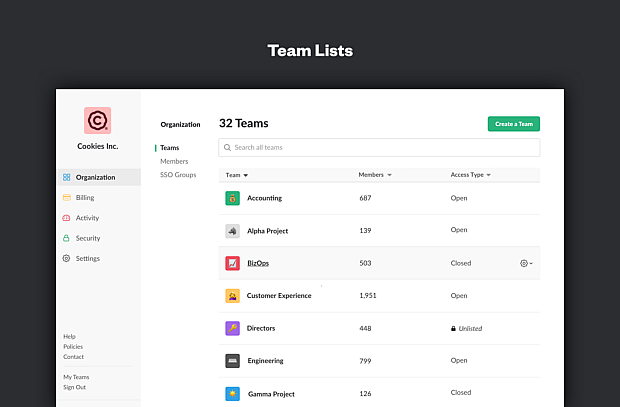The image size is (620, 407).
Task: Click the Engineering team icon
Action: point(232,361)
